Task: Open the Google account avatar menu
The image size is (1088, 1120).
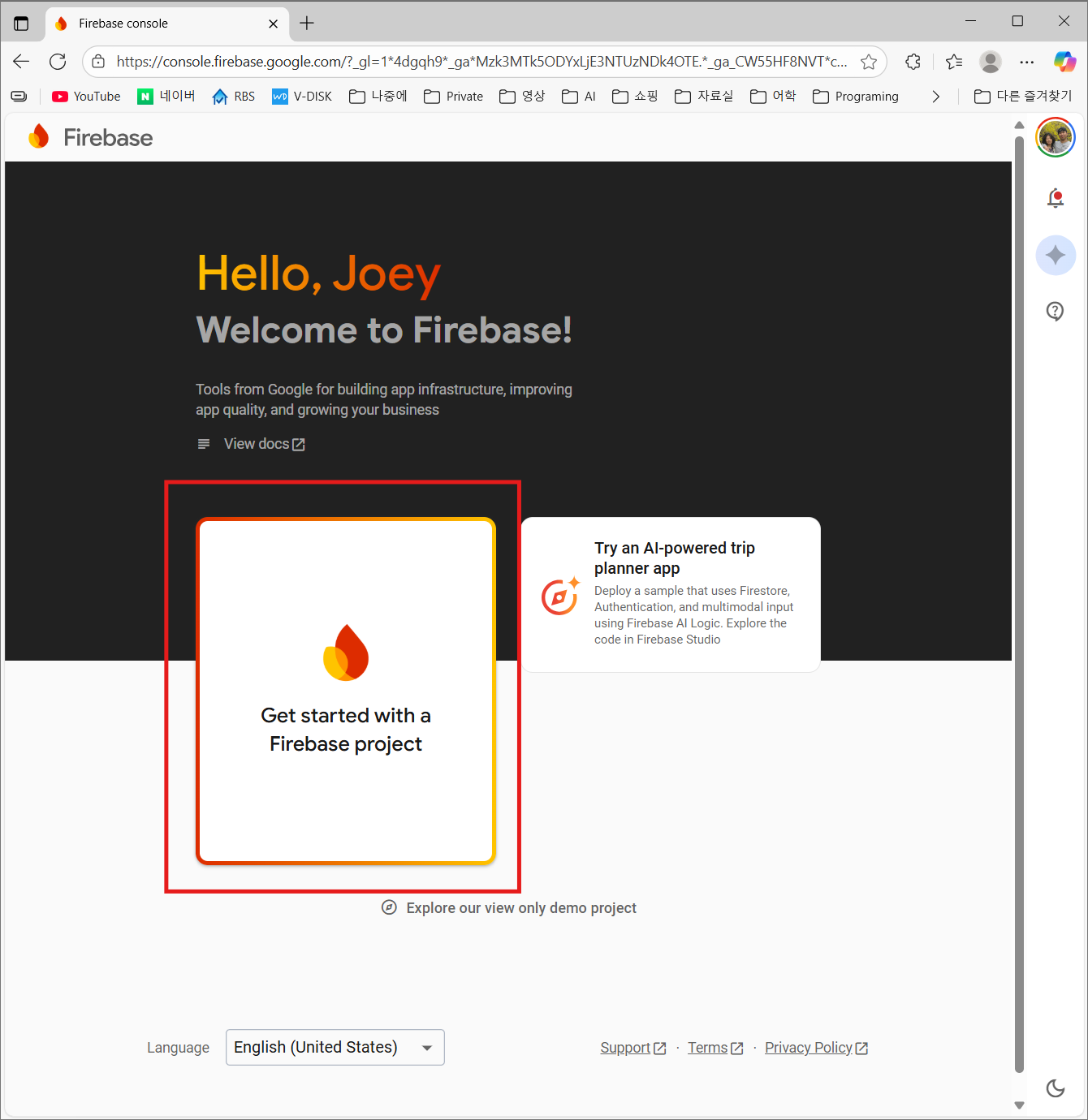Action: (x=1055, y=137)
